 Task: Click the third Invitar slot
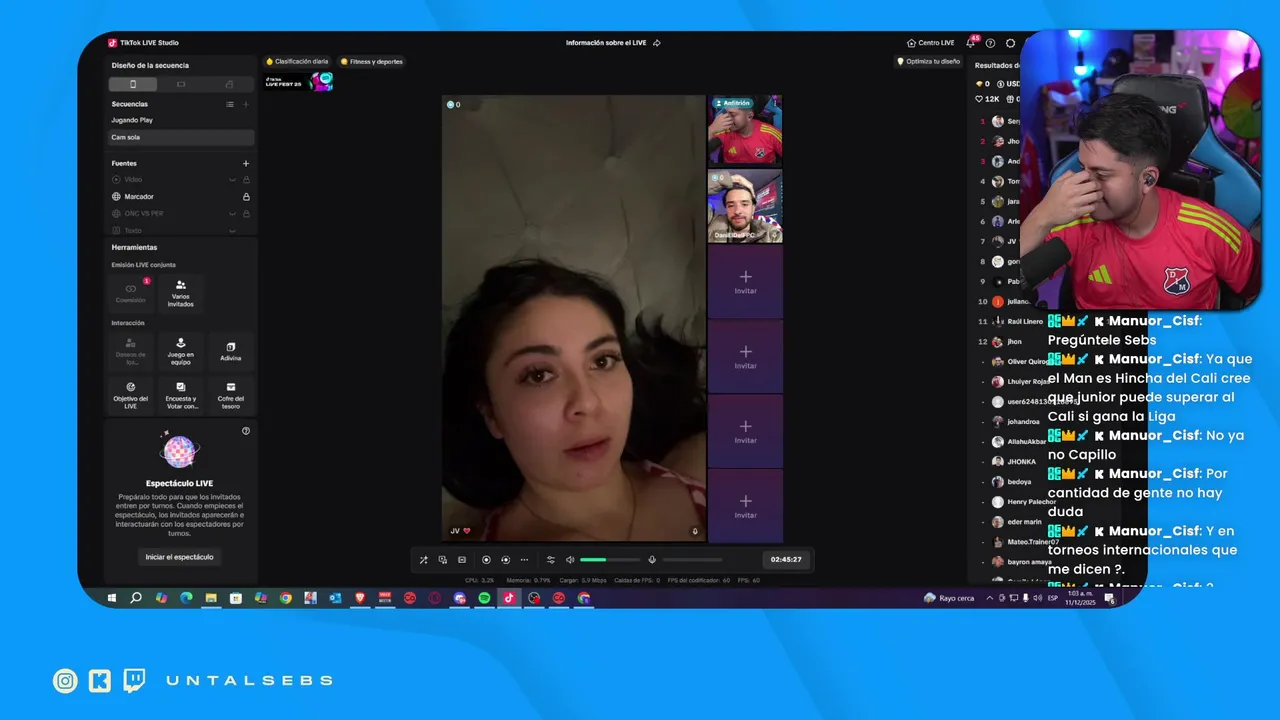[x=745, y=431]
